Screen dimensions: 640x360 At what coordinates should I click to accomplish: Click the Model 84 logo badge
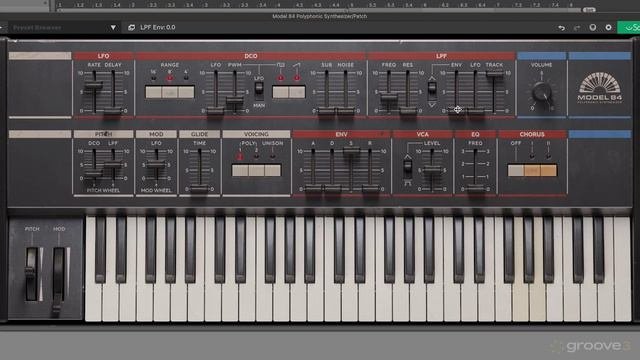600,88
